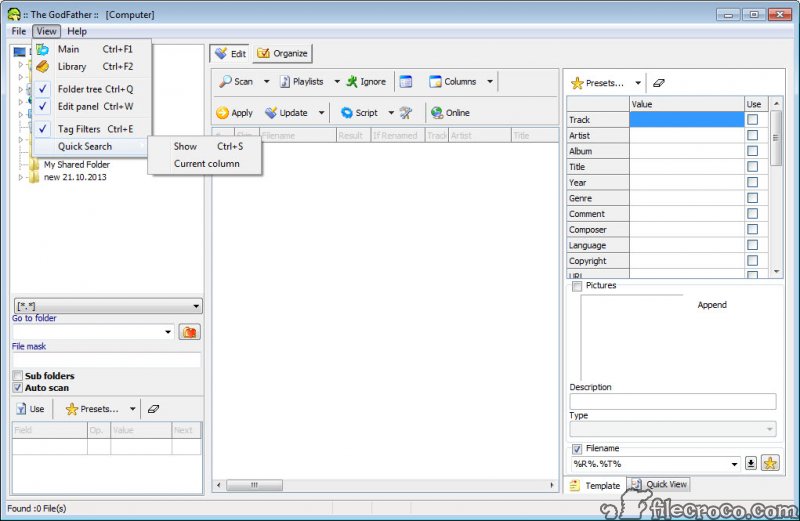Uncheck the Filename checkbox
Viewport: 800px width, 521px height.
pos(577,449)
